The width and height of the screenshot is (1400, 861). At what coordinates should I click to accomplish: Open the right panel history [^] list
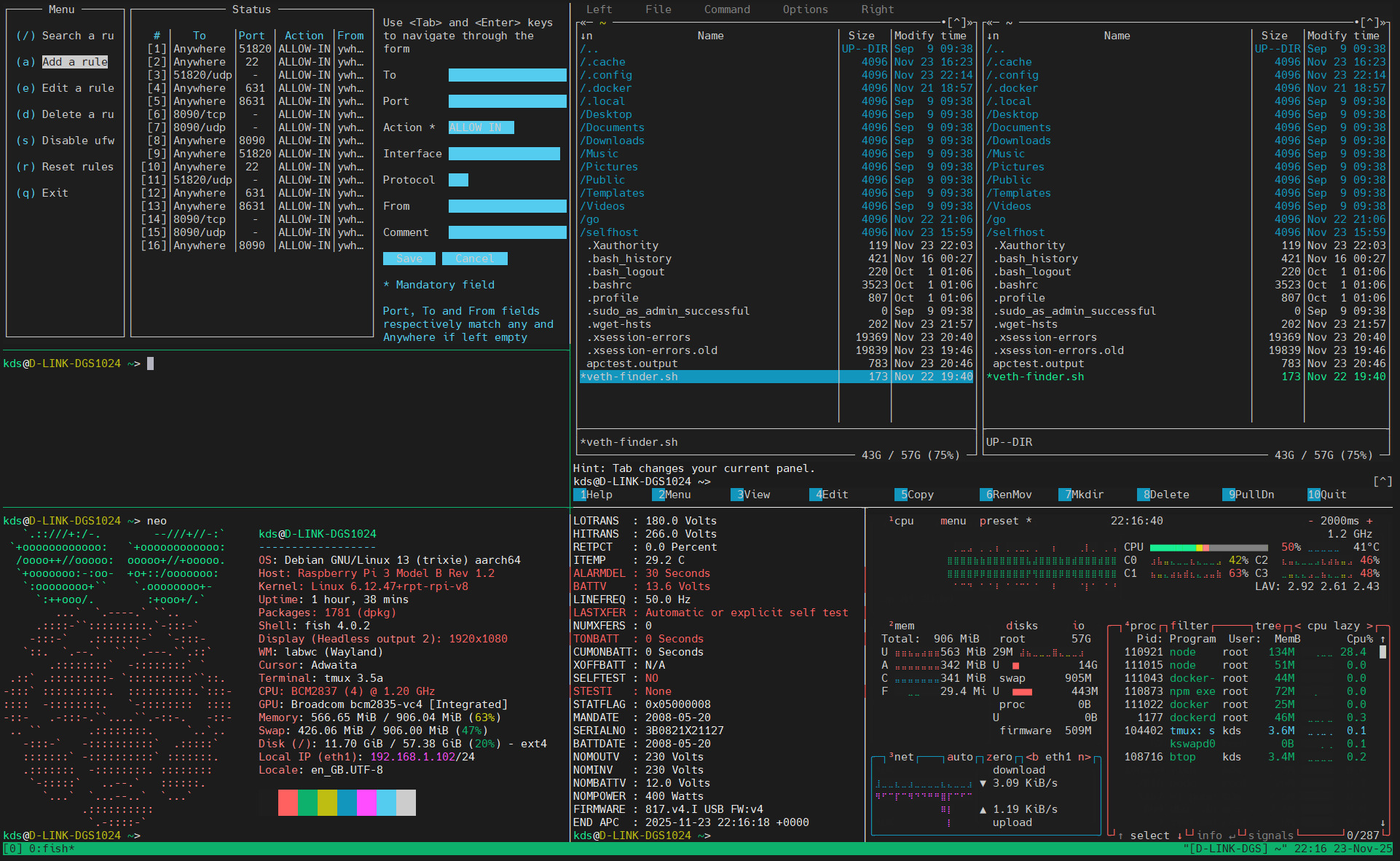tap(1369, 23)
